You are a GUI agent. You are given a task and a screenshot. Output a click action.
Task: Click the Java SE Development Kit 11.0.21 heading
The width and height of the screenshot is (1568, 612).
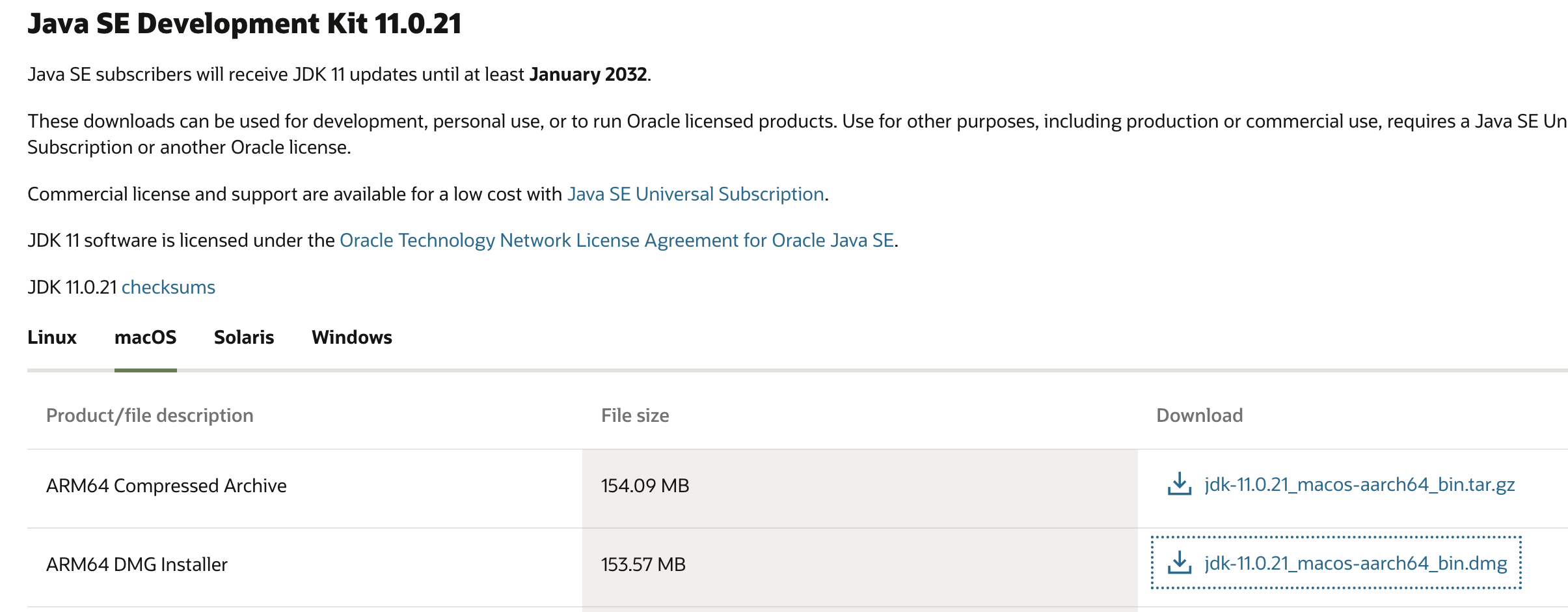pos(244,24)
